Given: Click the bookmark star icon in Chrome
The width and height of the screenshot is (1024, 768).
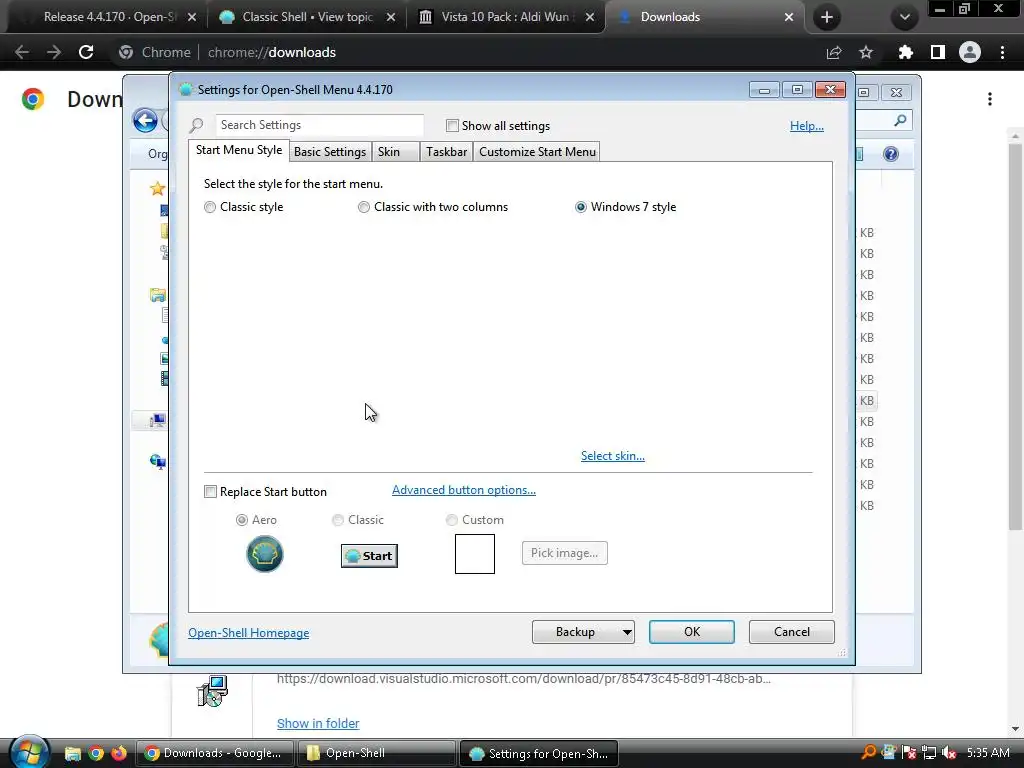Looking at the screenshot, I should tap(866, 52).
